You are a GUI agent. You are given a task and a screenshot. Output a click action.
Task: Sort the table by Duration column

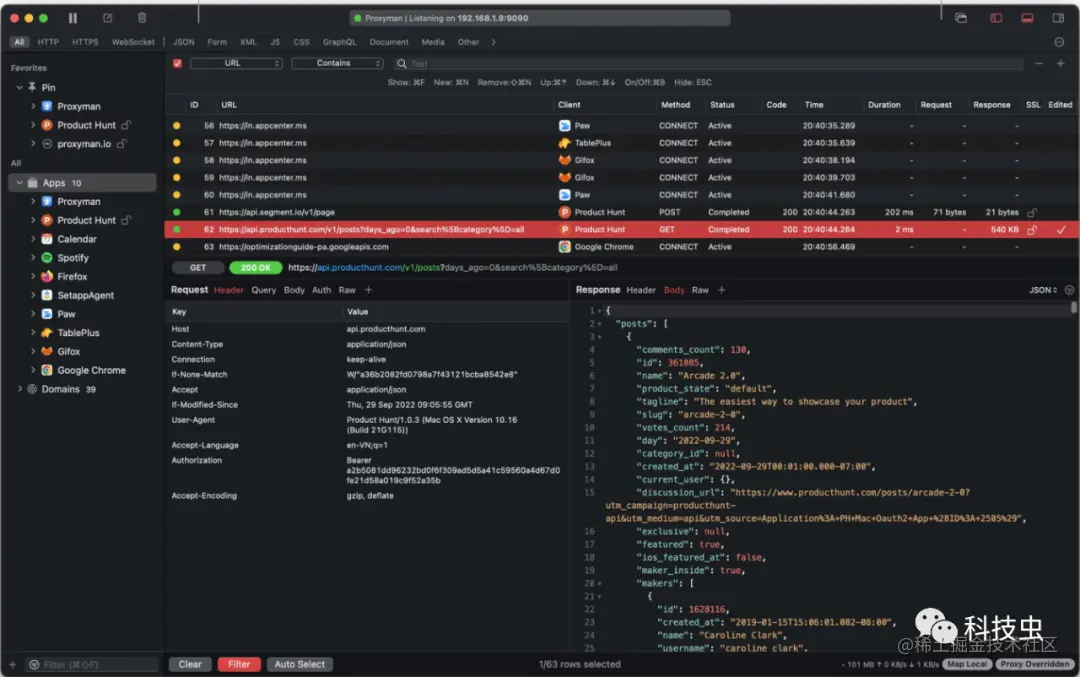click(x=884, y=105)
